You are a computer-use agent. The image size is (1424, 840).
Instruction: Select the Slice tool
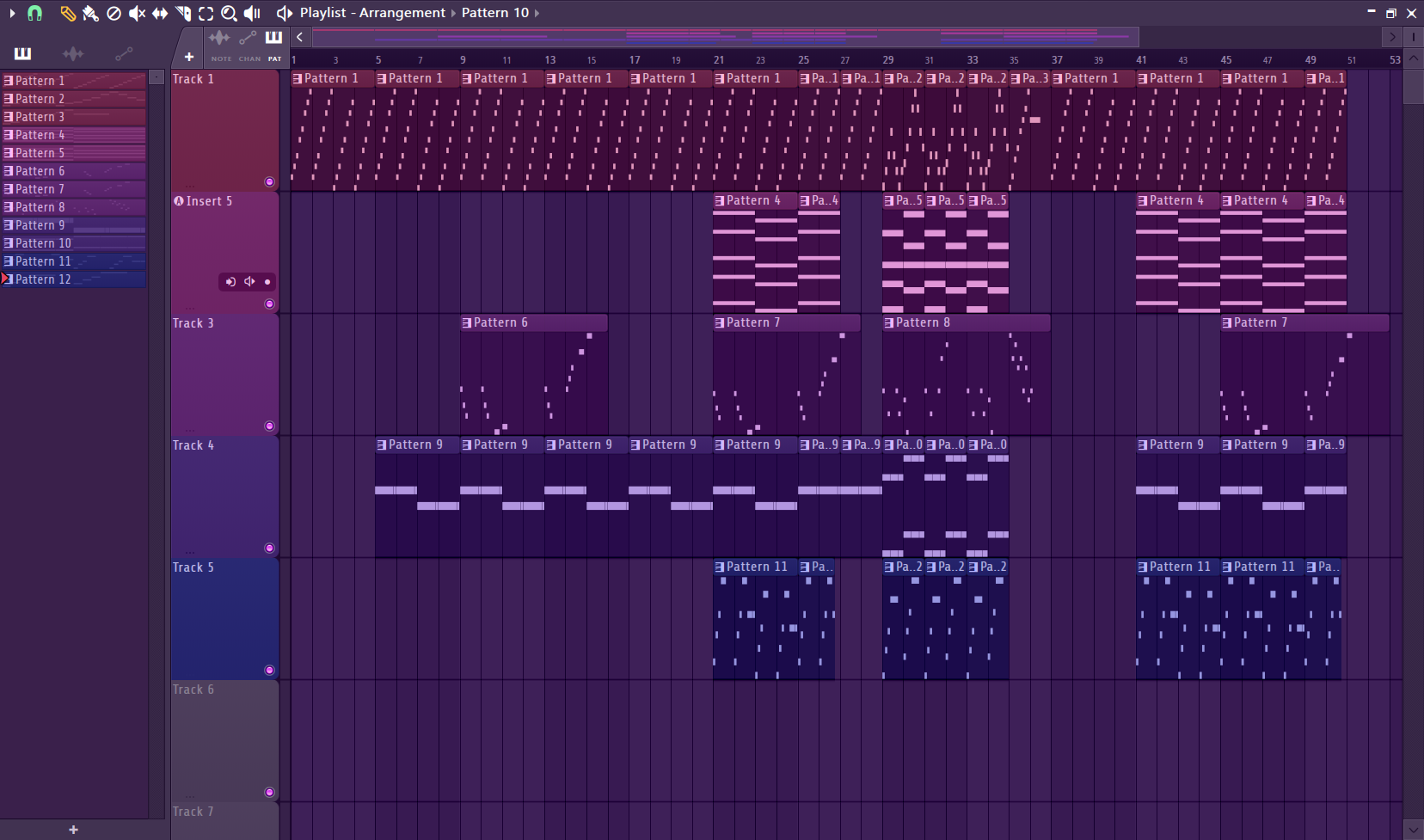point(182,13)
